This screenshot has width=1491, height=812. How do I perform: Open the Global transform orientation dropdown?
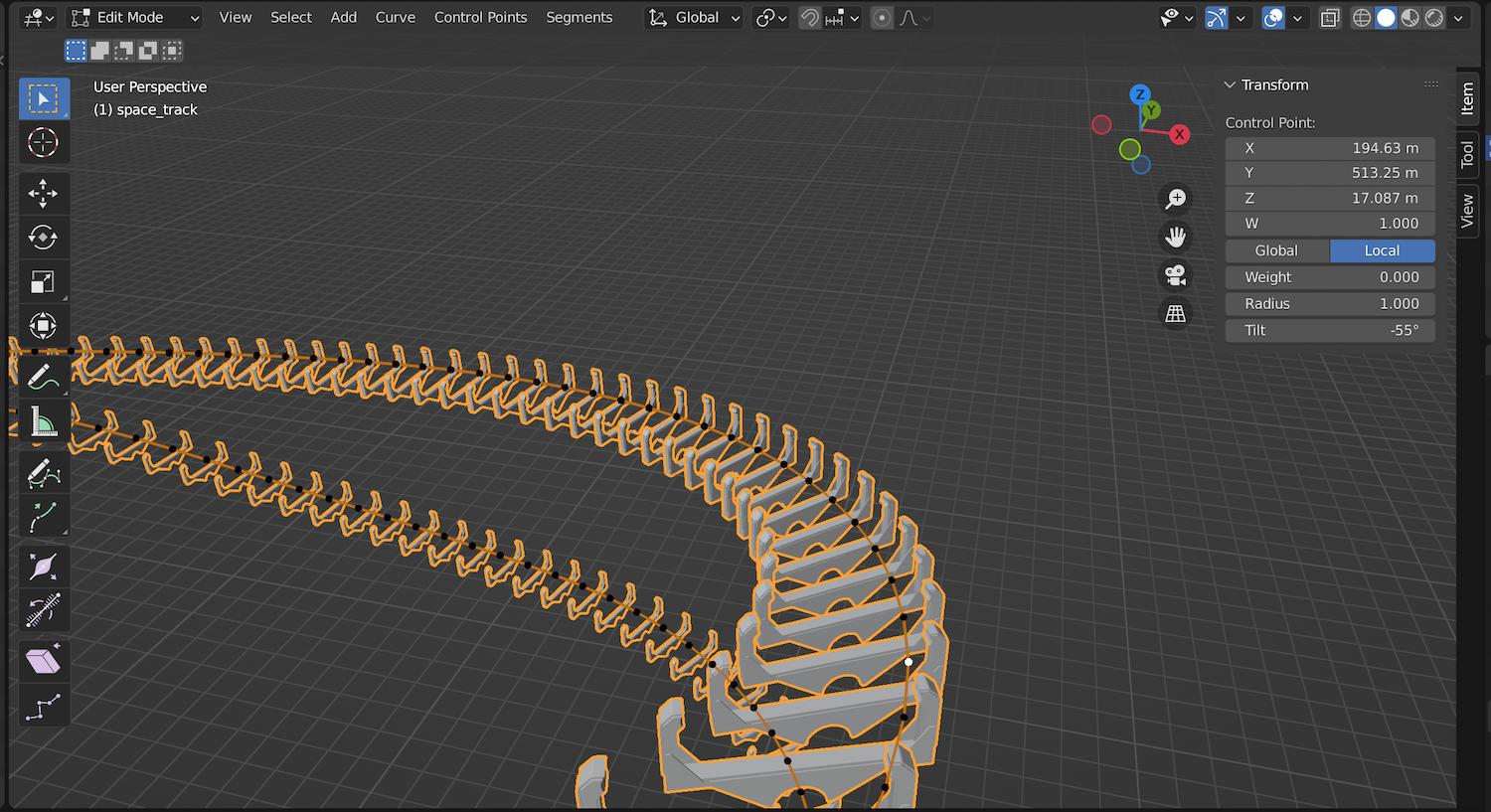tap(694, 18)
